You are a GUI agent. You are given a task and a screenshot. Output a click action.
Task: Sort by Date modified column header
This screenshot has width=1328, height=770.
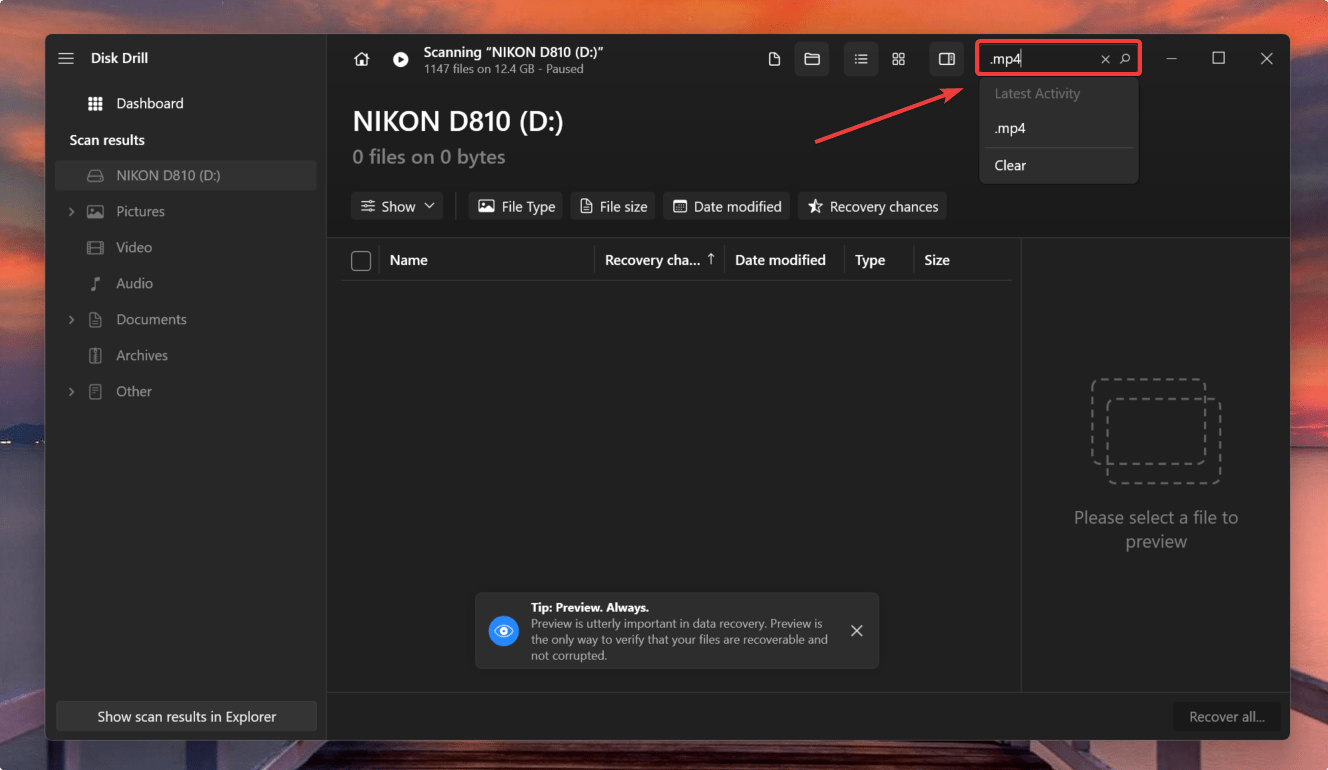point(780,260)
